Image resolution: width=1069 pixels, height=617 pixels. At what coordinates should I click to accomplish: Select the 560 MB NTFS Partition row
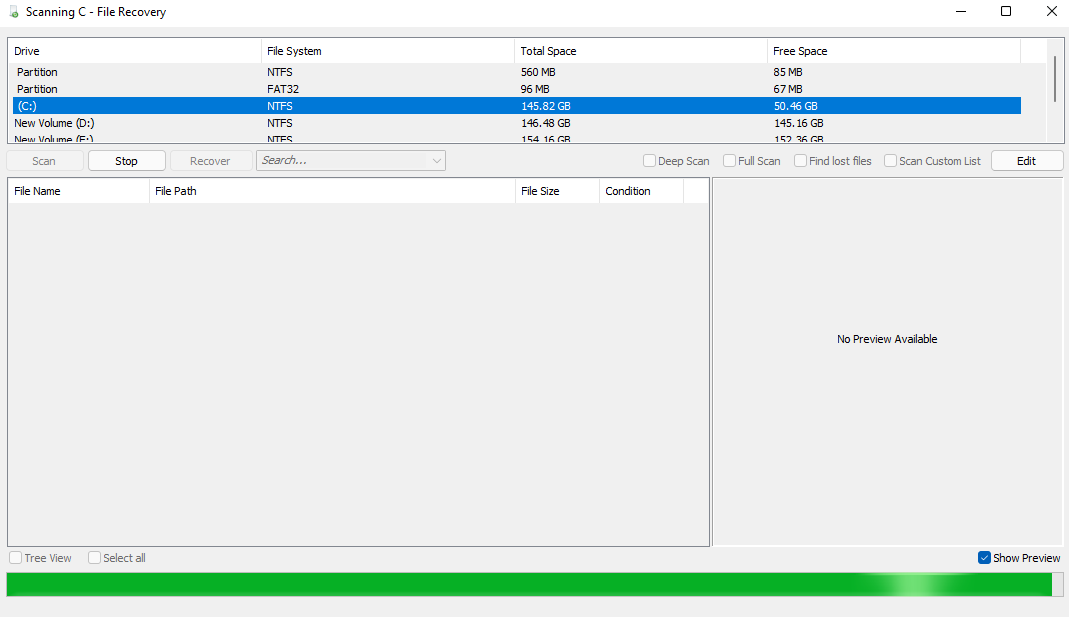point(517,72)
